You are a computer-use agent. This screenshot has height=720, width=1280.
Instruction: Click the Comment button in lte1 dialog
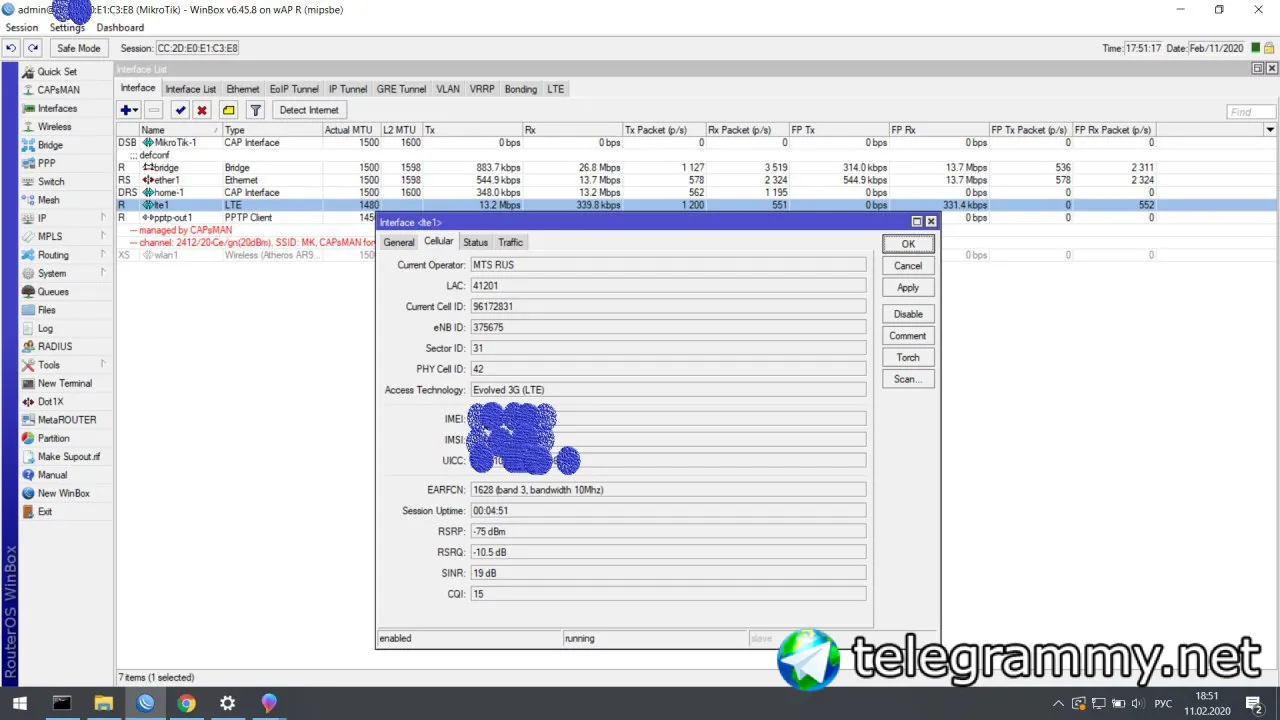point(908,336)
